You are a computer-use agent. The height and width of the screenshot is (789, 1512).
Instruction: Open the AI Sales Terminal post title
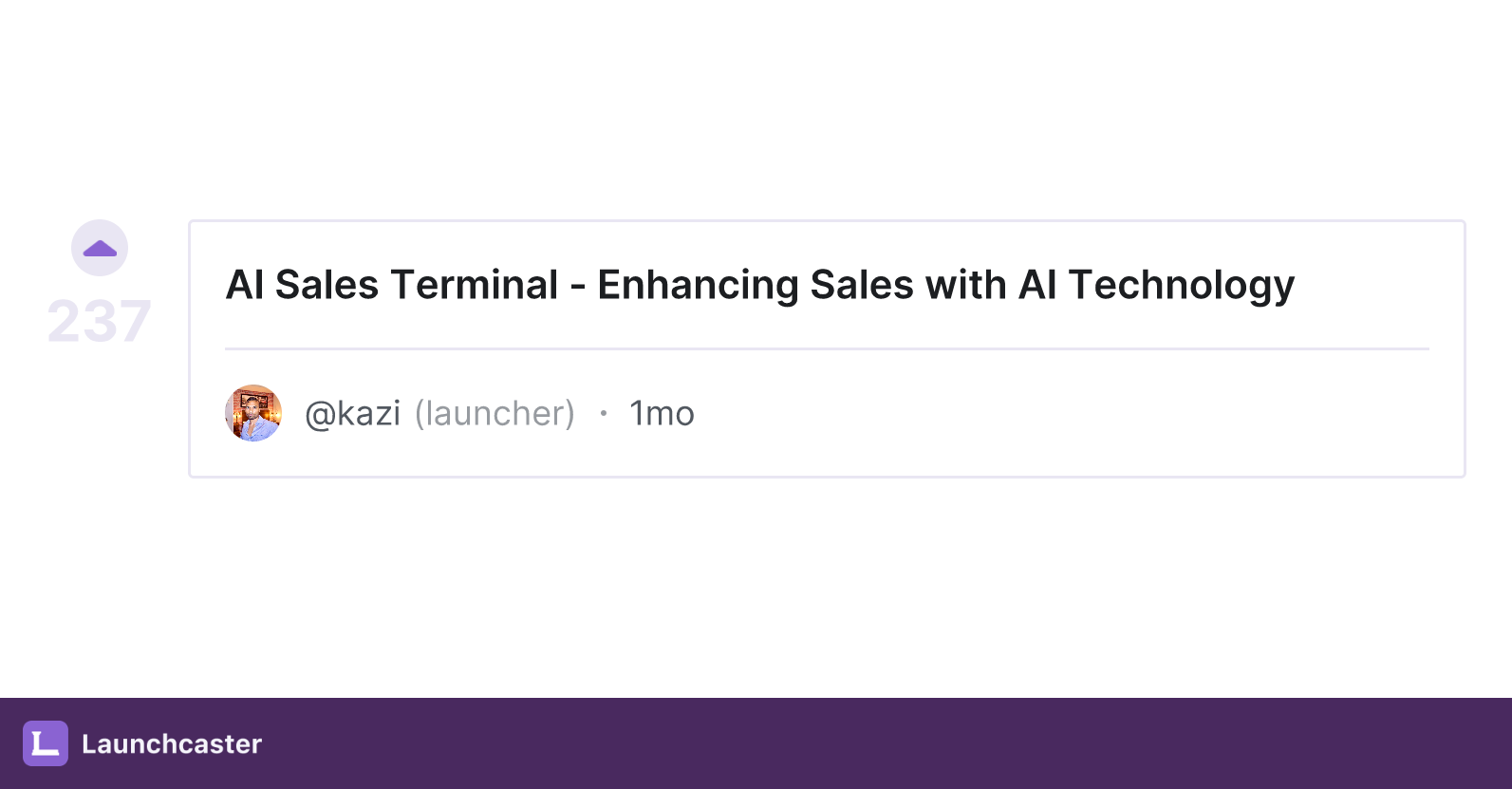[x=759, y=285]
